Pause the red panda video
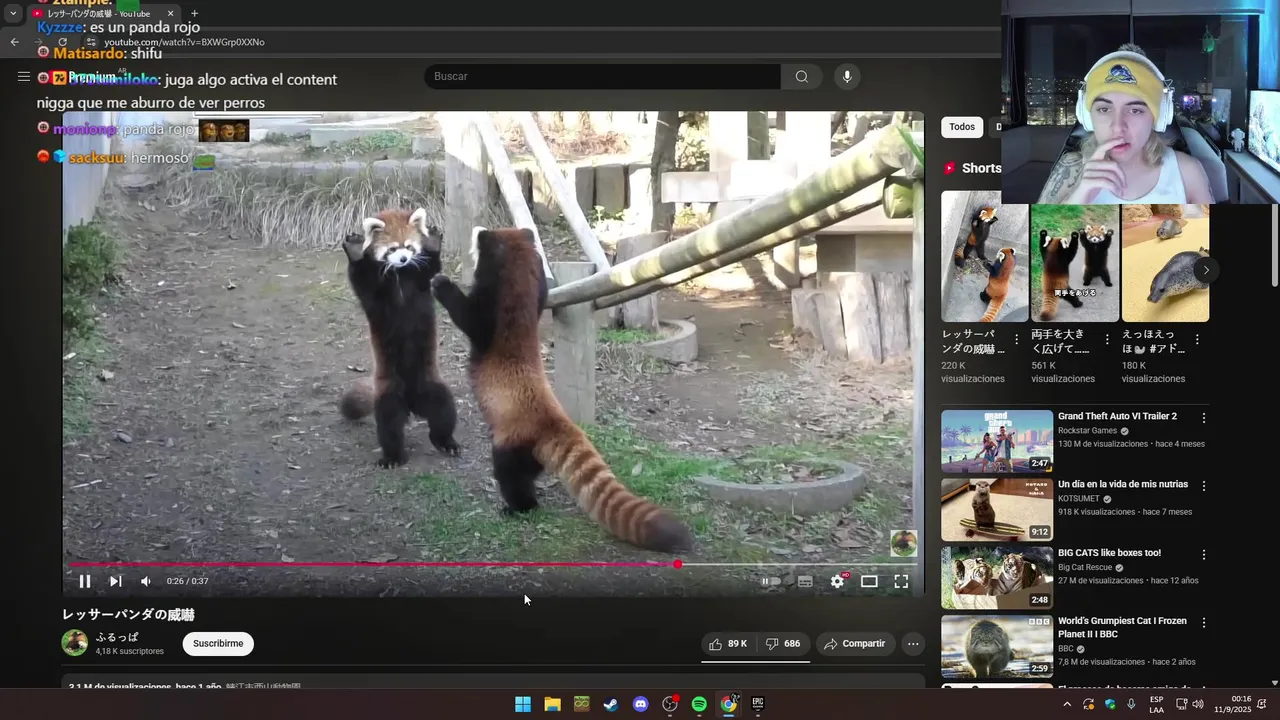Image resolution: width=1280 pixels, height=720 pixels. point(85,581)
